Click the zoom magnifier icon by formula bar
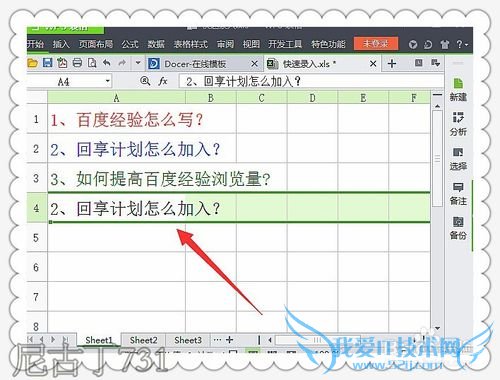 [x=145, y=81]
